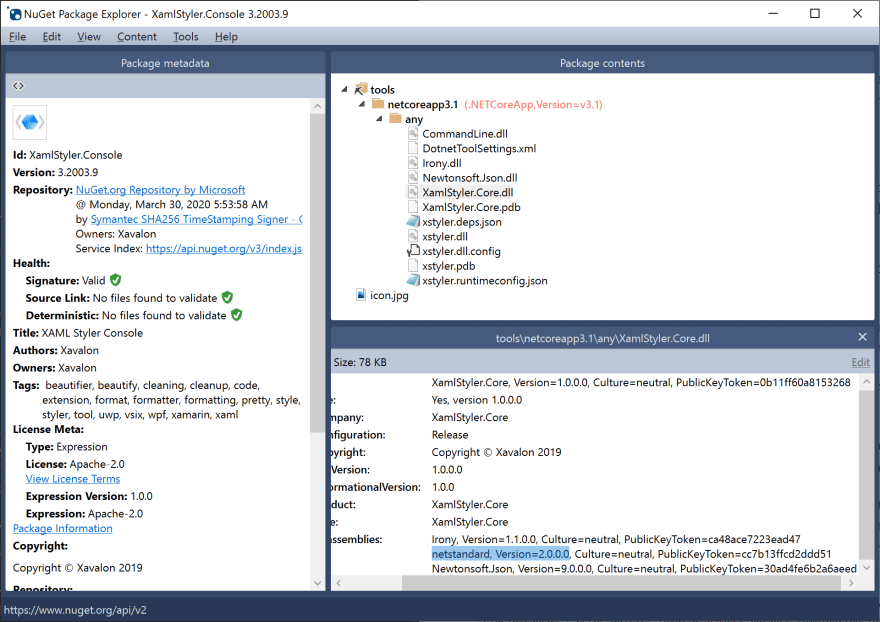Click the XamlStyler package icon image

coord(30,122)
